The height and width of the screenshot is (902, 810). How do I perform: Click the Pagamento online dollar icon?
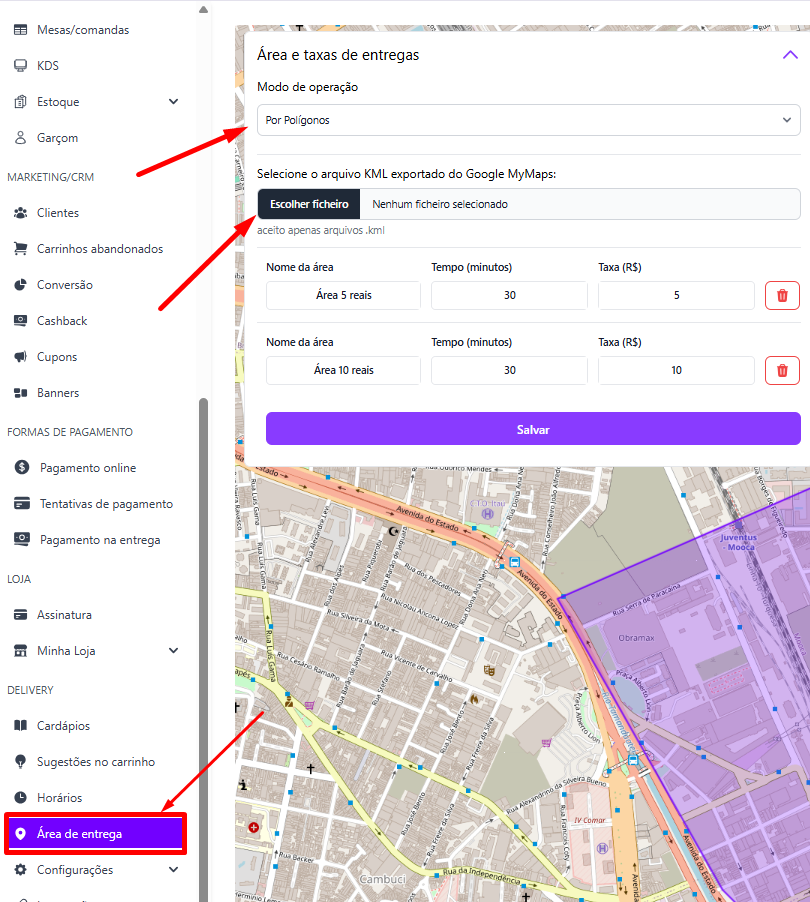coord(22,468)
